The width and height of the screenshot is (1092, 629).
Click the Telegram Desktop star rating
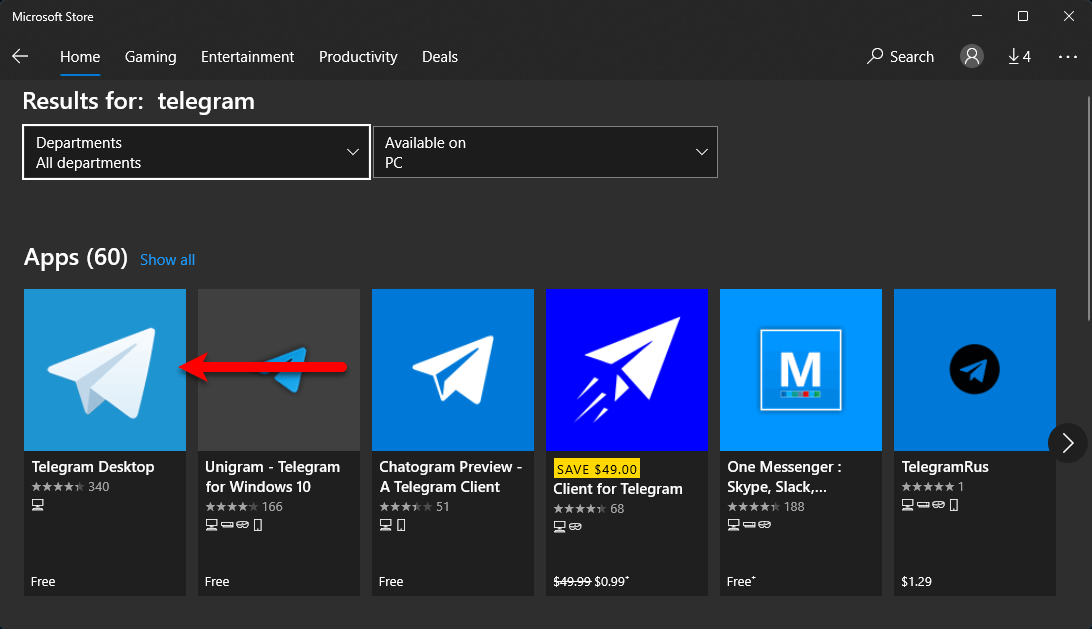pos(58,487)
